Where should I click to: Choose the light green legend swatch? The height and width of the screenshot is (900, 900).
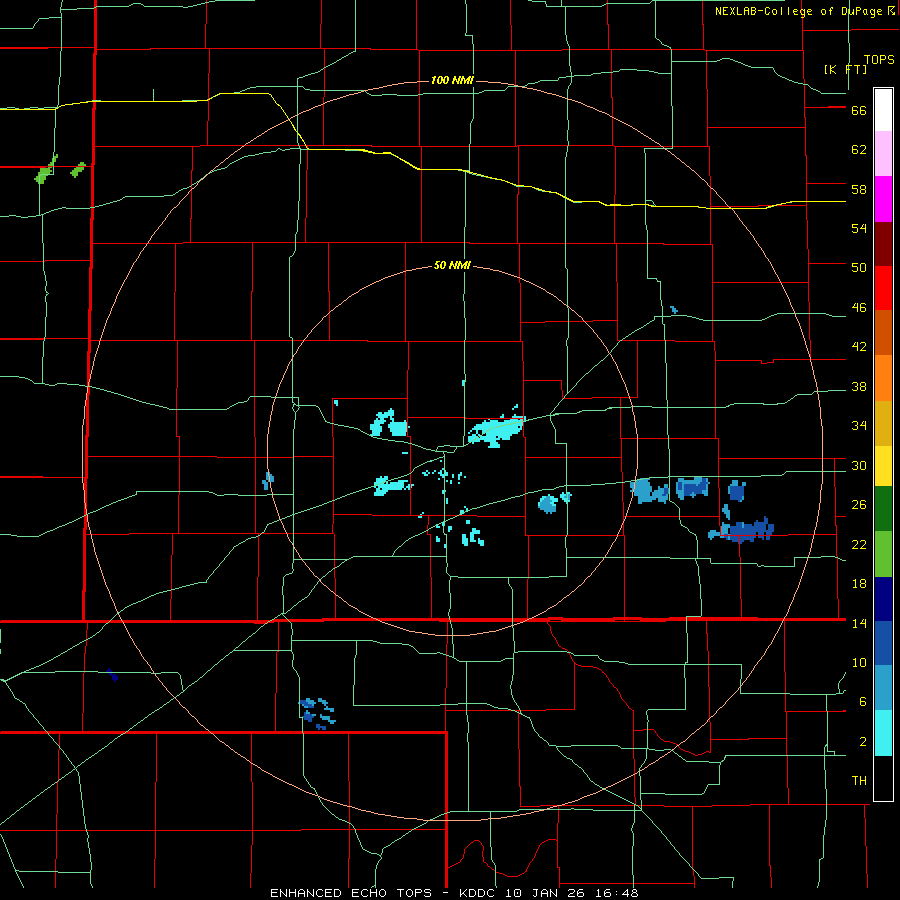point(883,554)
